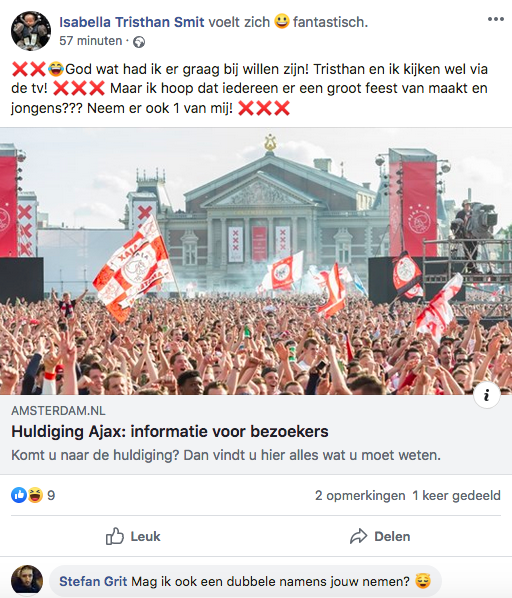Open Stefan Grit's profile from comment

(x=93, y=582)
